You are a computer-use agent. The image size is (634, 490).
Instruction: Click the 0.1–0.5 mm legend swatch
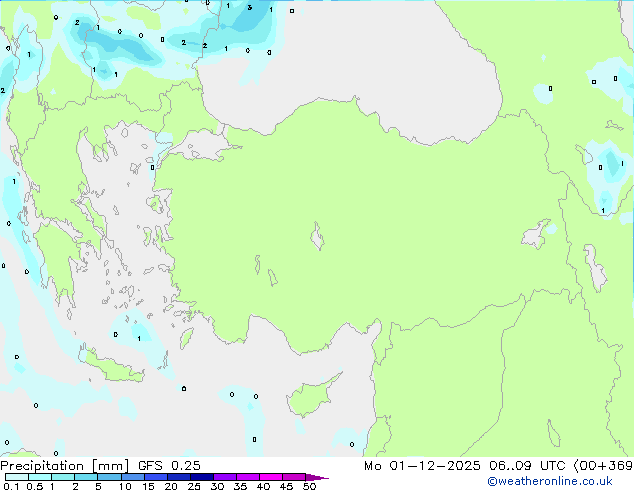[x=17, y=477]
